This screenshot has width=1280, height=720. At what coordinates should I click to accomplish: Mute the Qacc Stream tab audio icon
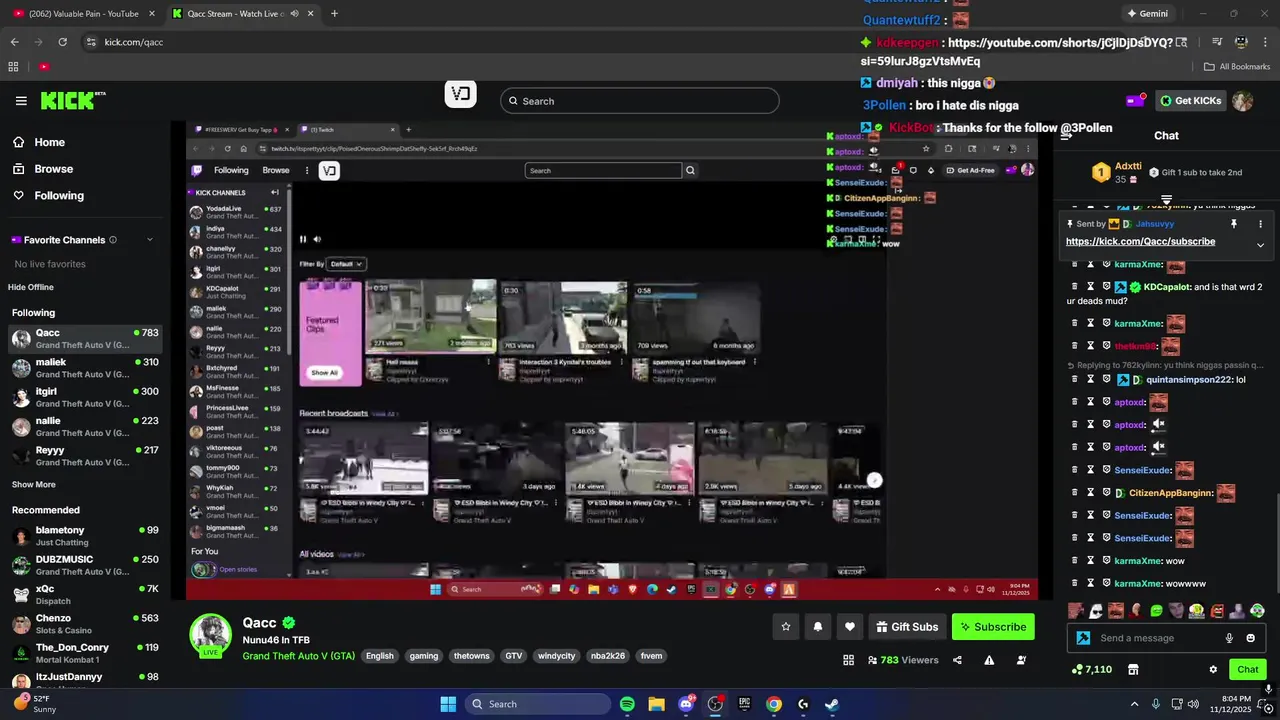point(294,14)
